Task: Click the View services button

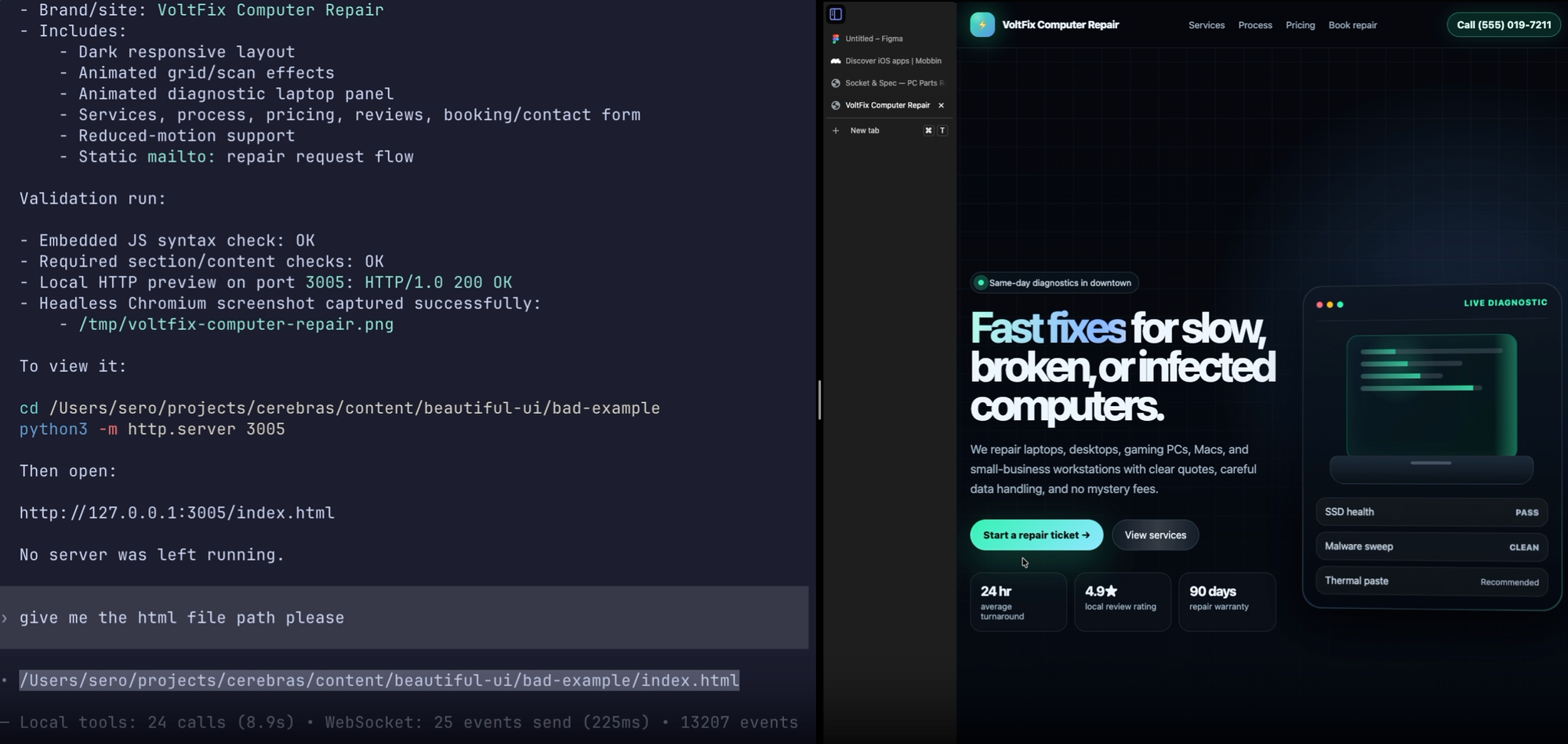Action: click(x=1155, y=535)
